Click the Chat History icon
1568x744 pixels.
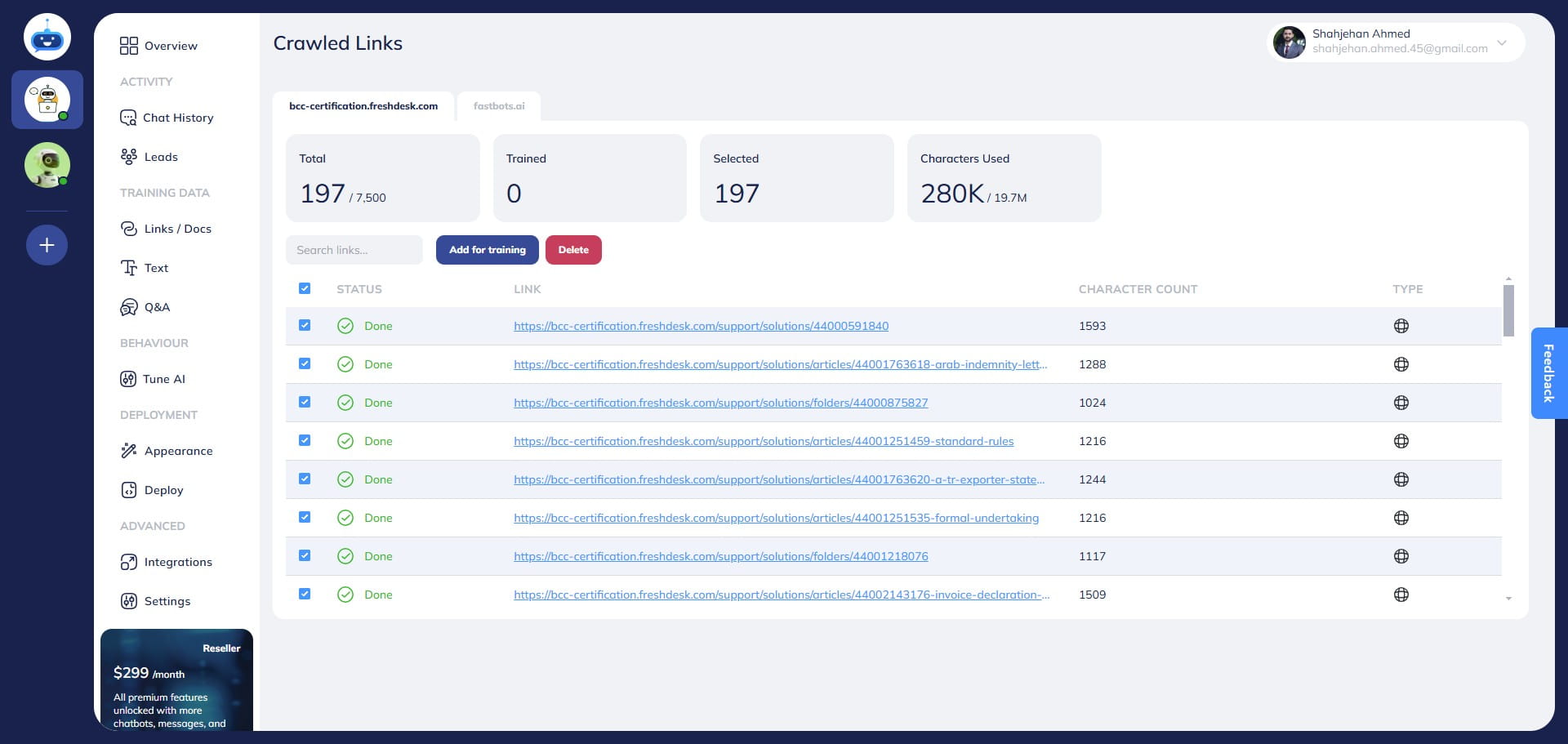pos(128,118)
